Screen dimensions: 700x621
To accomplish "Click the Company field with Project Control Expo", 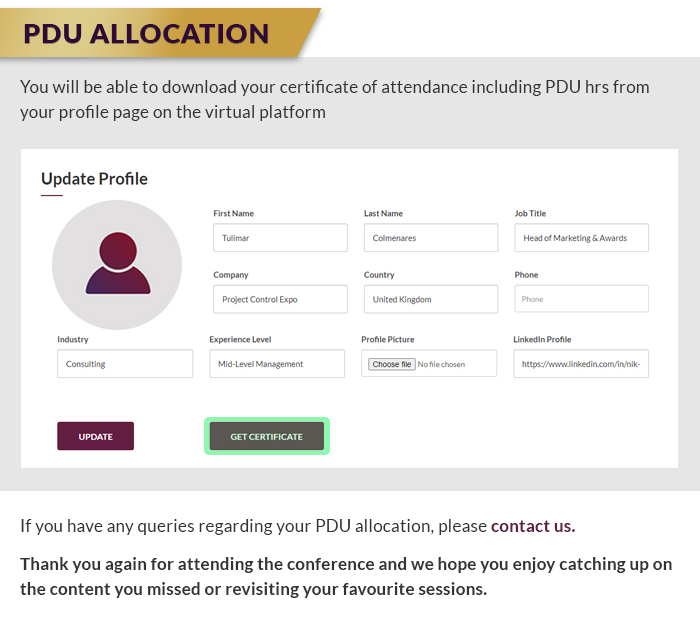I will [280, 299].
